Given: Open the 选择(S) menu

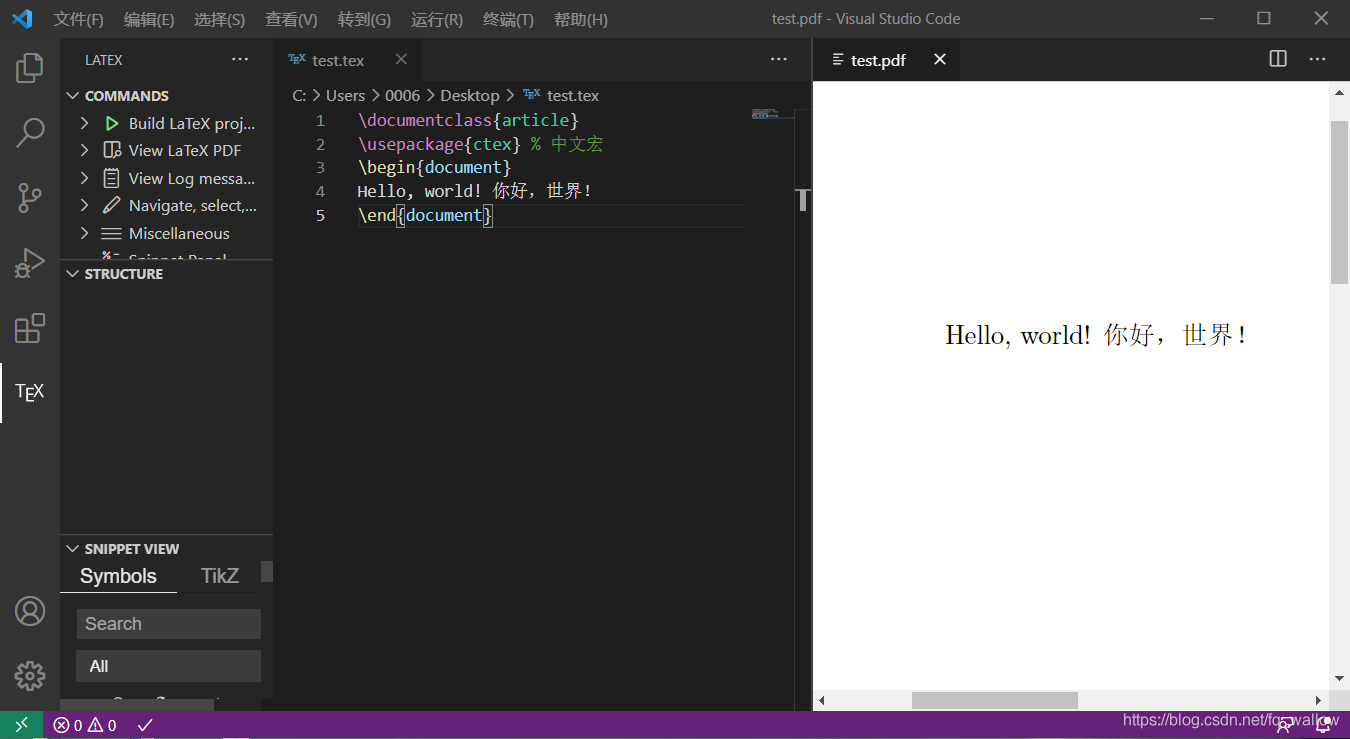Looking at the screenshot, I should [x=219, y=19].
